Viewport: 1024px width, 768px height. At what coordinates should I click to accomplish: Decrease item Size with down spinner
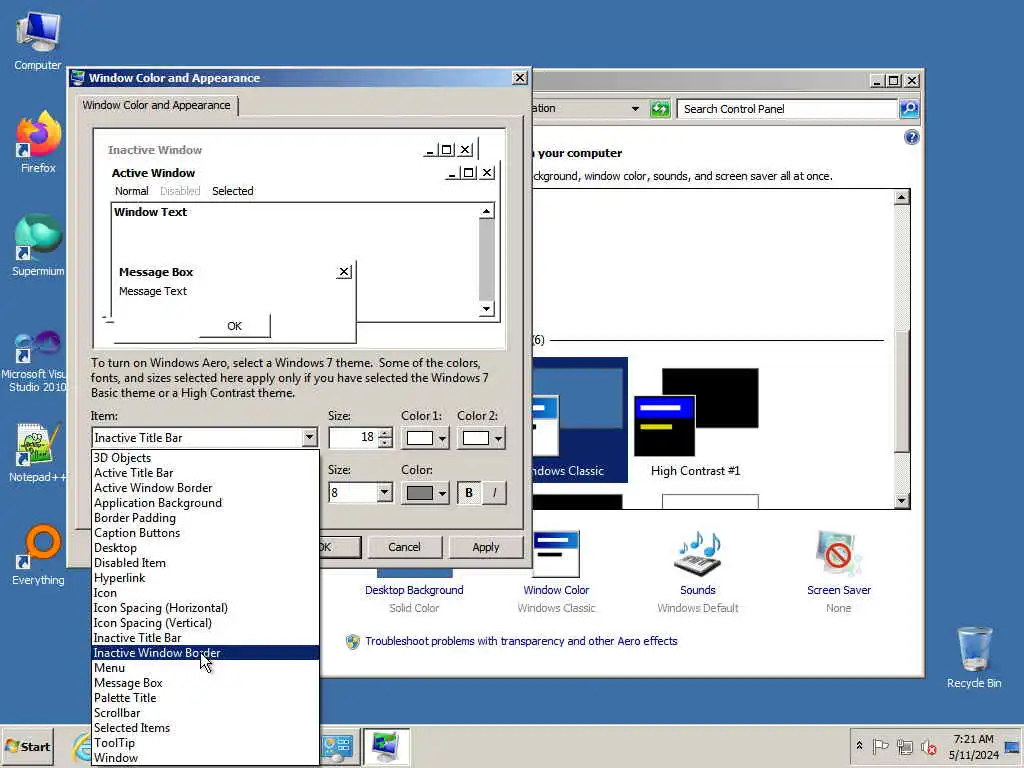tap(385, 442)
